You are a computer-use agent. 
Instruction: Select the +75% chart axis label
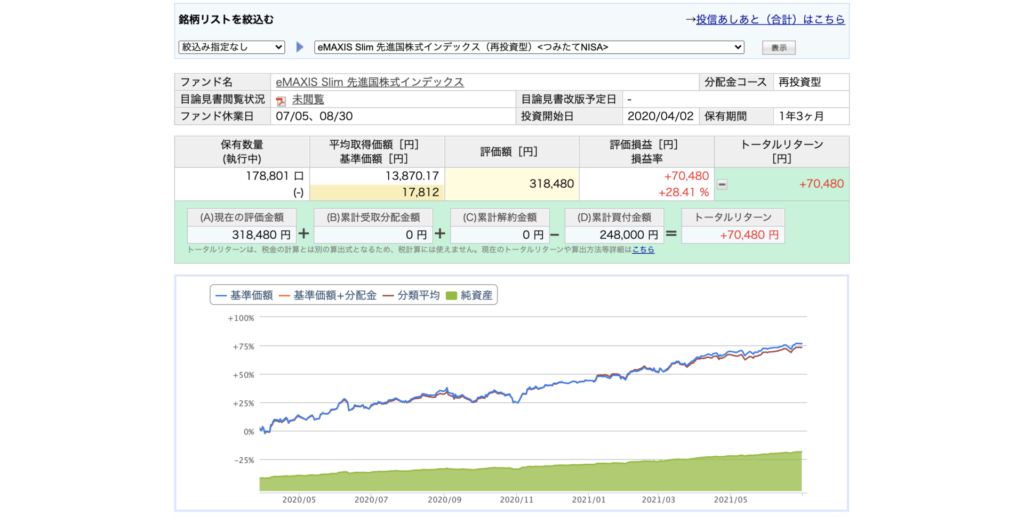(x=244, y=347)
